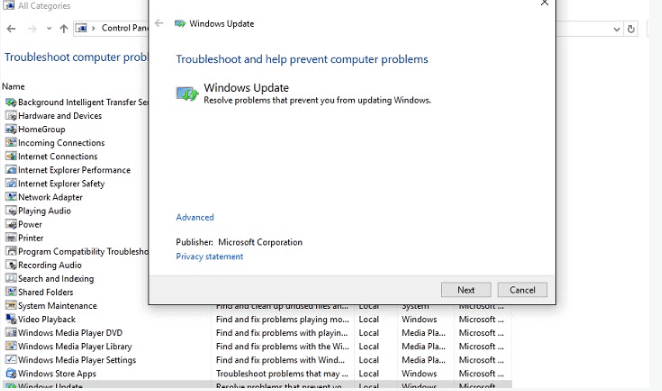Click Internet Connections troubleshooter icon

[11, 156]
